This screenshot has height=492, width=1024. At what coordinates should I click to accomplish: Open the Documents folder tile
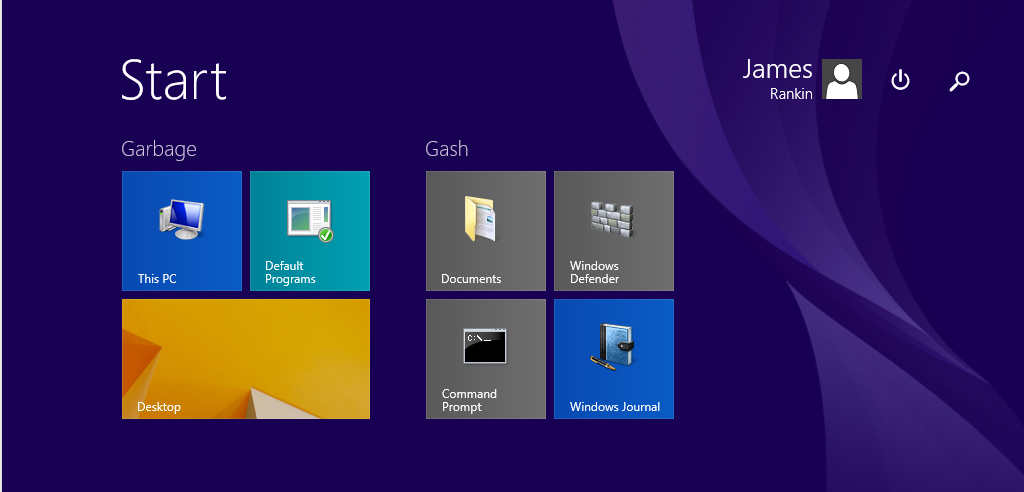(485, 231)
